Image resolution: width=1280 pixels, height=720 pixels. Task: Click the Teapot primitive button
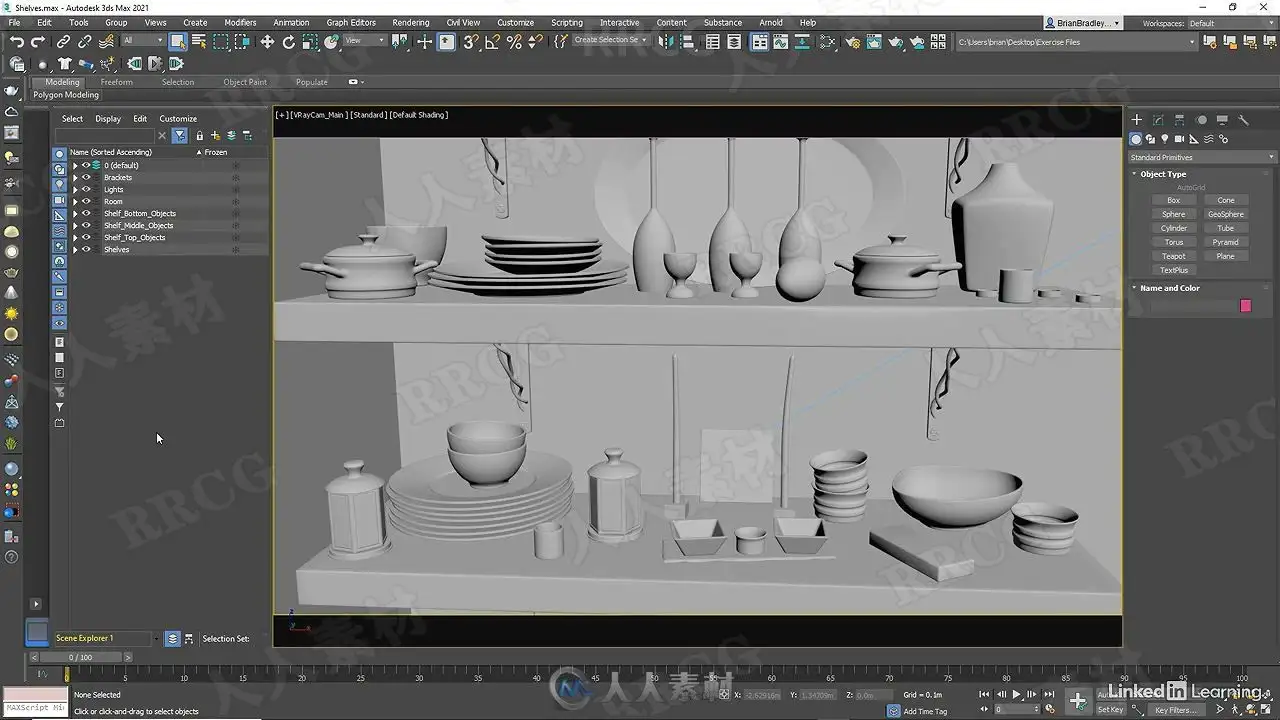[x=1174, y=256]
